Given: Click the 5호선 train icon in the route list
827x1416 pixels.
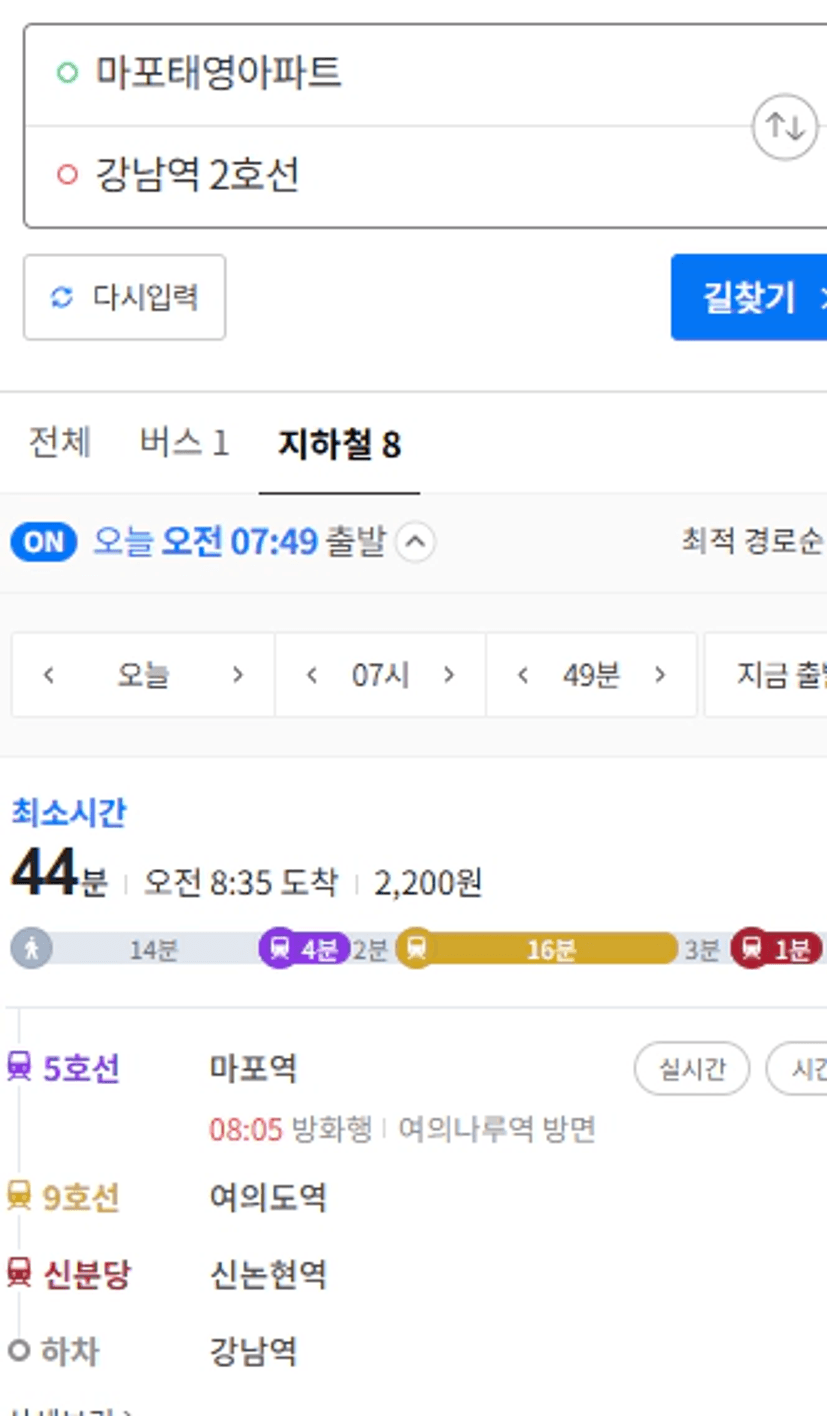Looking at the screenshot, I should 19,1067.
